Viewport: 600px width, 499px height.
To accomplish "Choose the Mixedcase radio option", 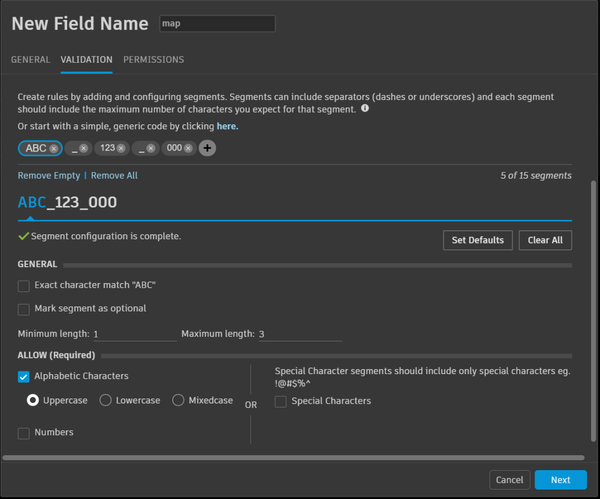I will point(179,400).
